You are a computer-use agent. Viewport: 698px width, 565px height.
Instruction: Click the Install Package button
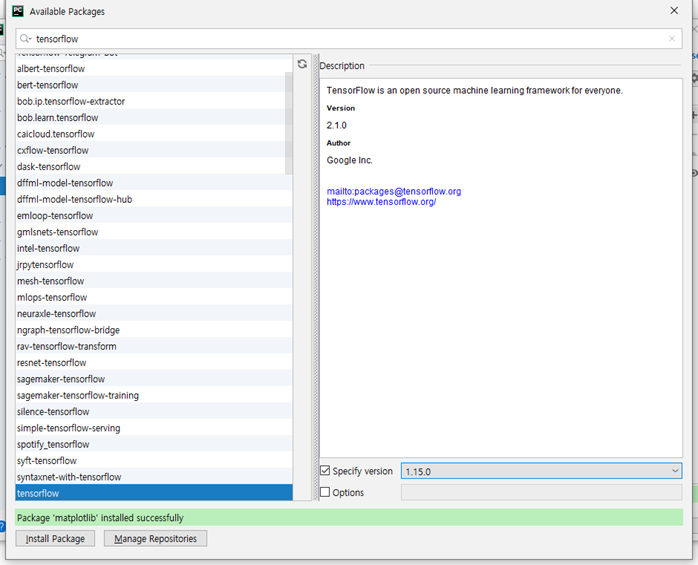pyautogui.click(x=55, y=538)
